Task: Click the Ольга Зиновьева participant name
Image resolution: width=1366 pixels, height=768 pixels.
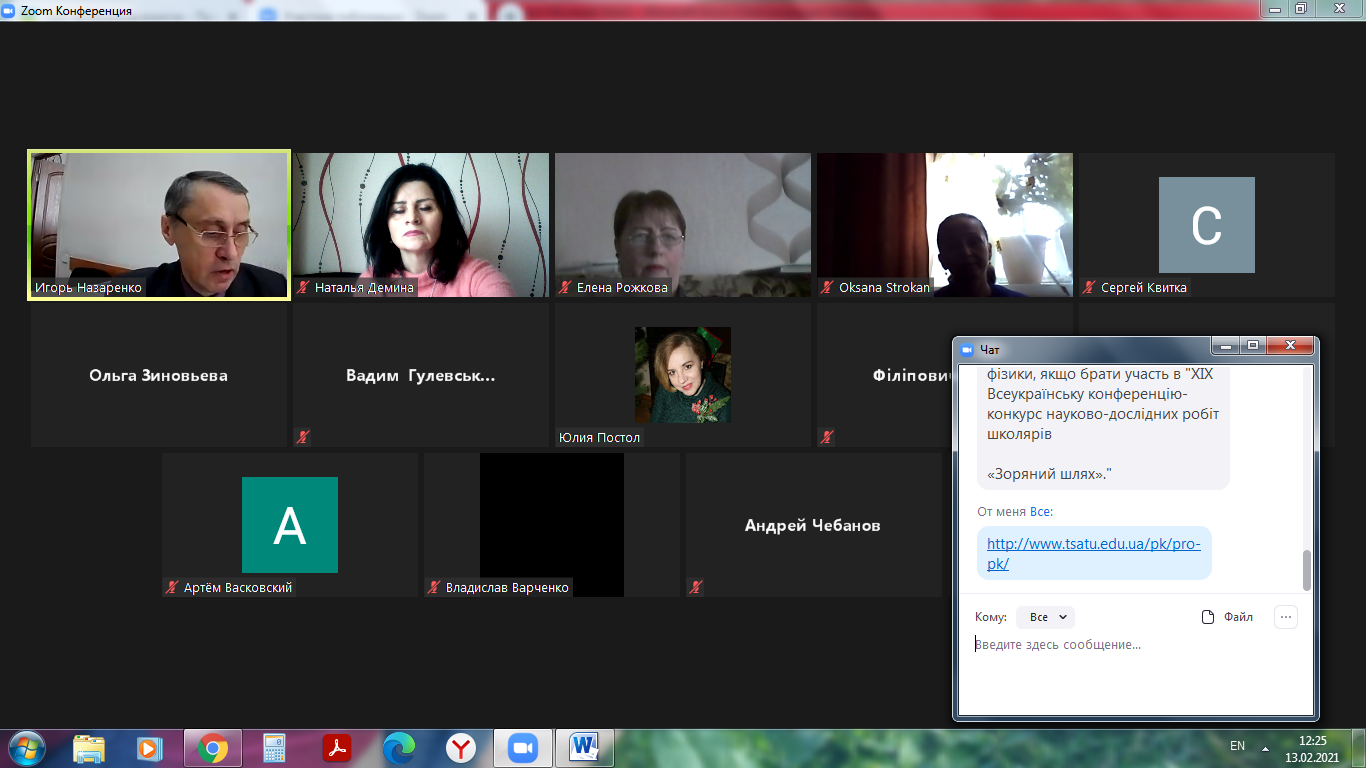Action: point(159,376)
